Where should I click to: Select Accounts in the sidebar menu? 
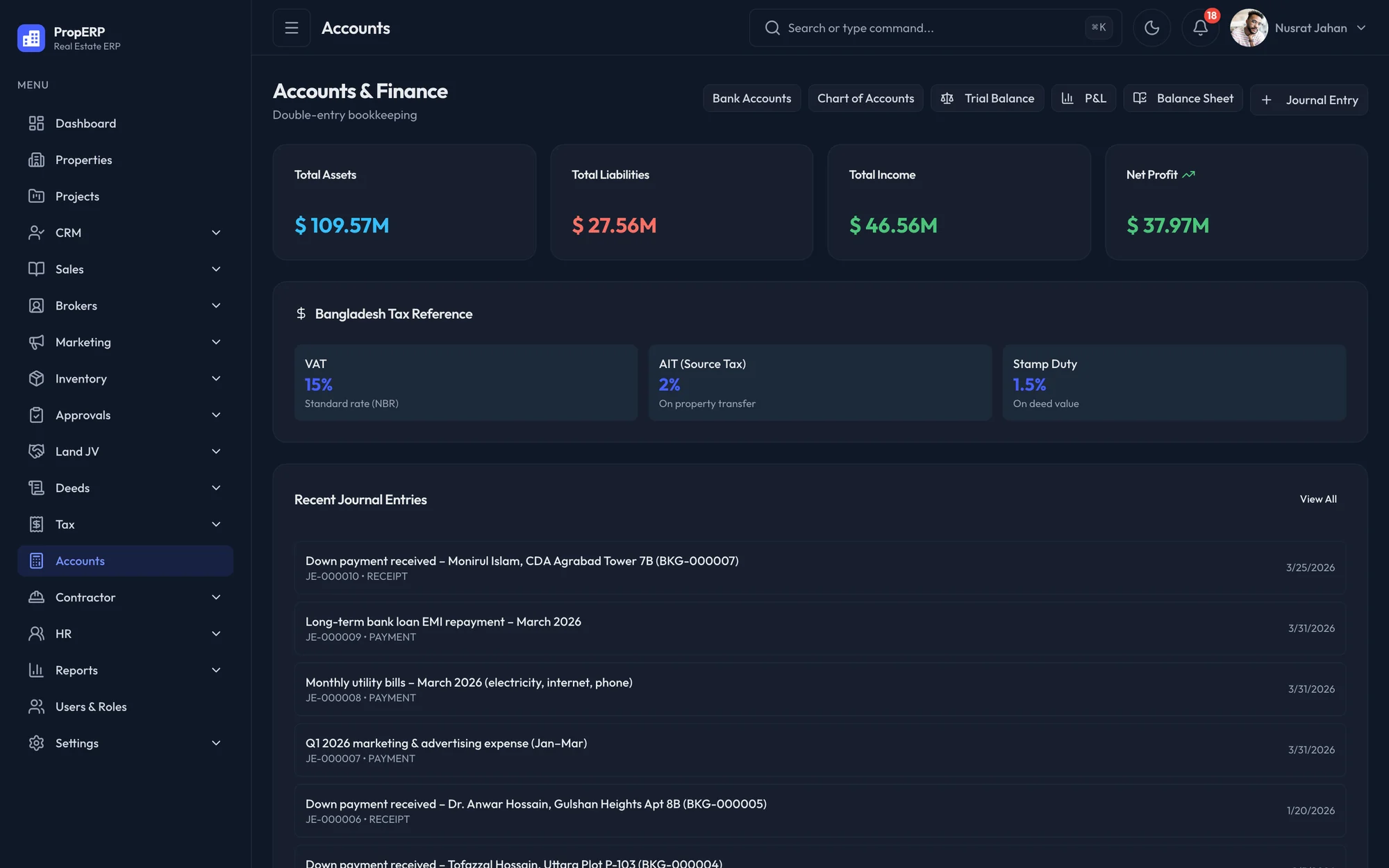[125, 561]
